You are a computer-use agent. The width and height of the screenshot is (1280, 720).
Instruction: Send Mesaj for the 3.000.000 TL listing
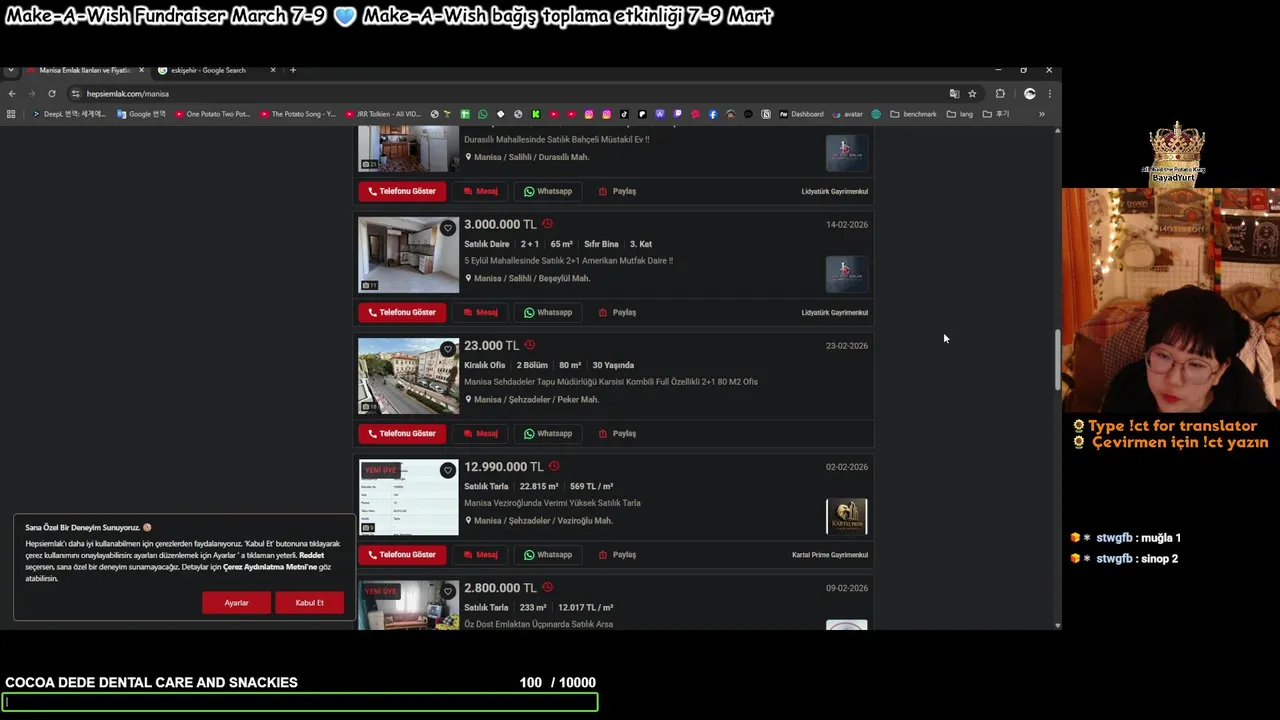point(481,312)
